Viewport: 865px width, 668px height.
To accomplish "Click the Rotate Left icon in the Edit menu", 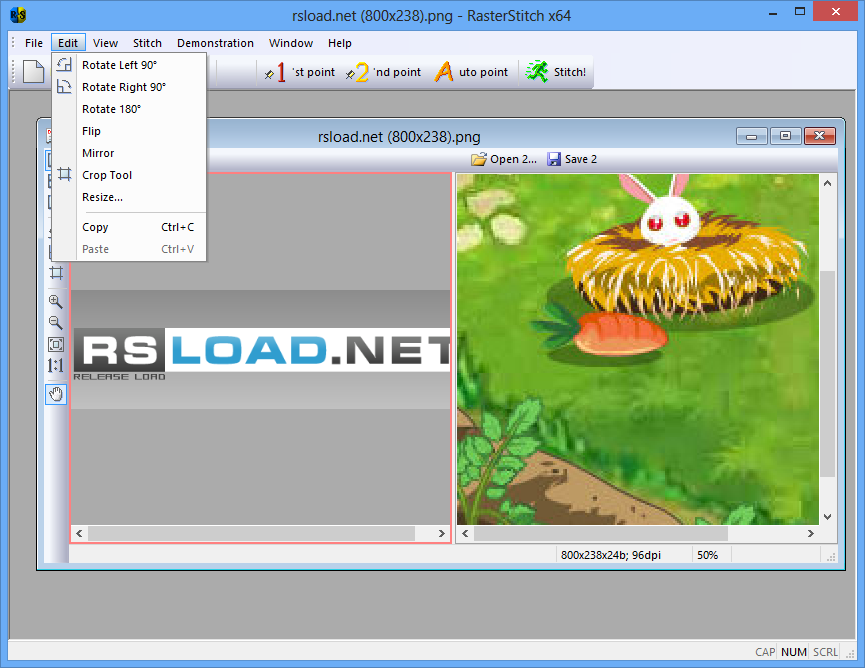I will coord(62,63).
